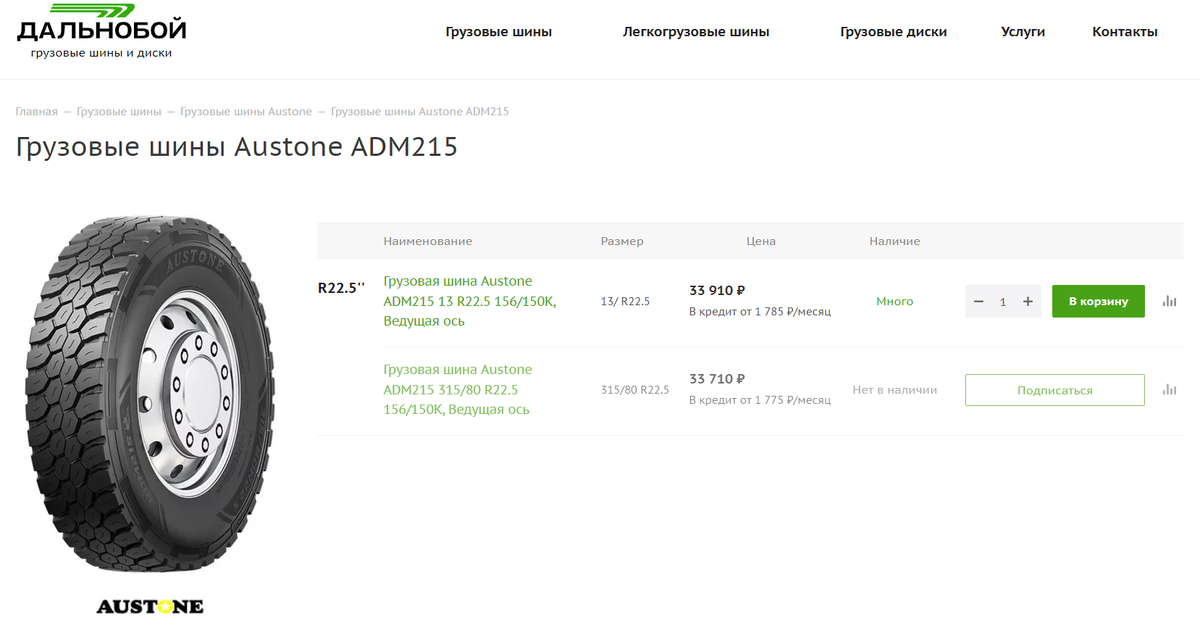Viewport: 1200px width, 630px height.
Task: Open the Дальнобой logo home link
Action: [x=101, y=31]
